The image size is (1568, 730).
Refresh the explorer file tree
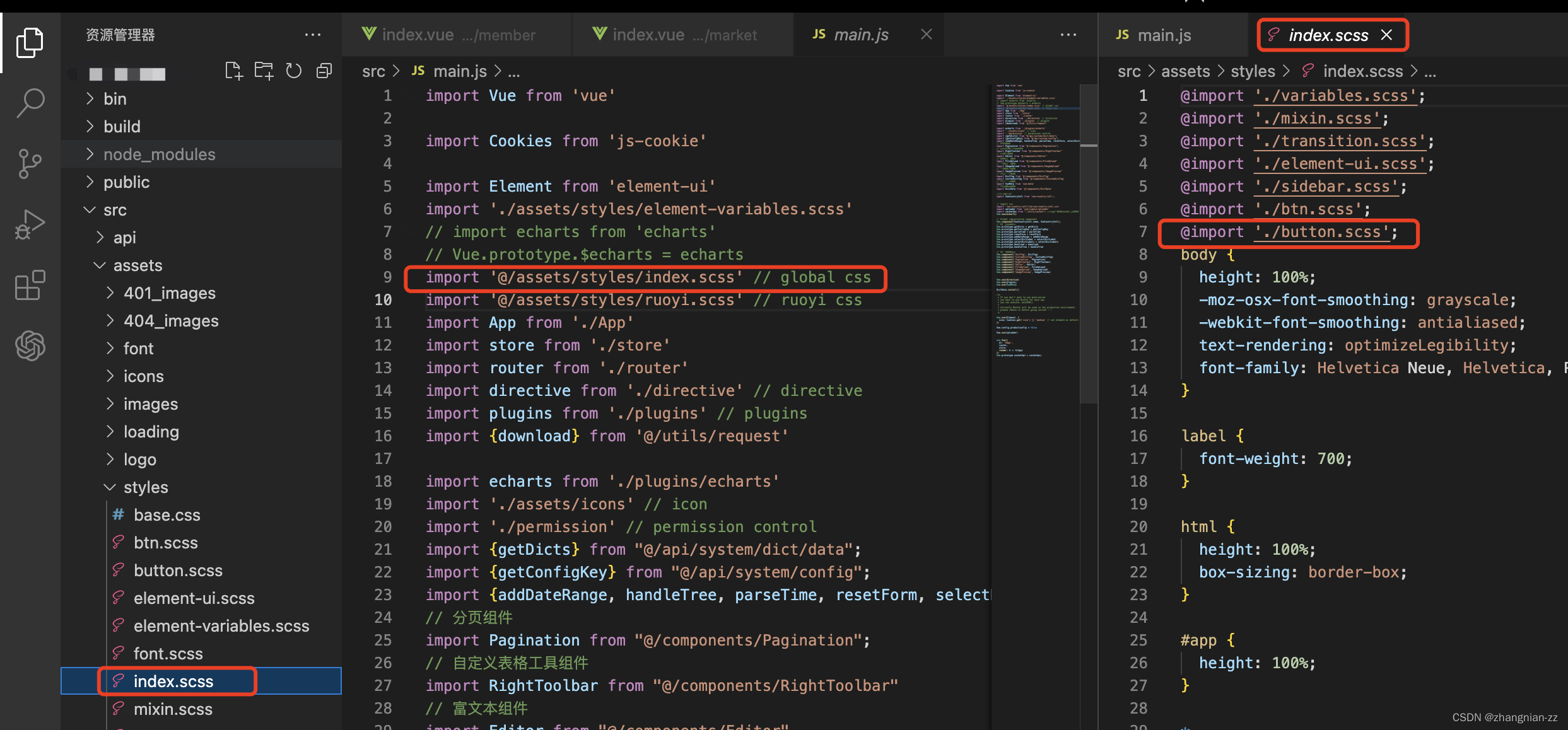click(x=294, y=71)
